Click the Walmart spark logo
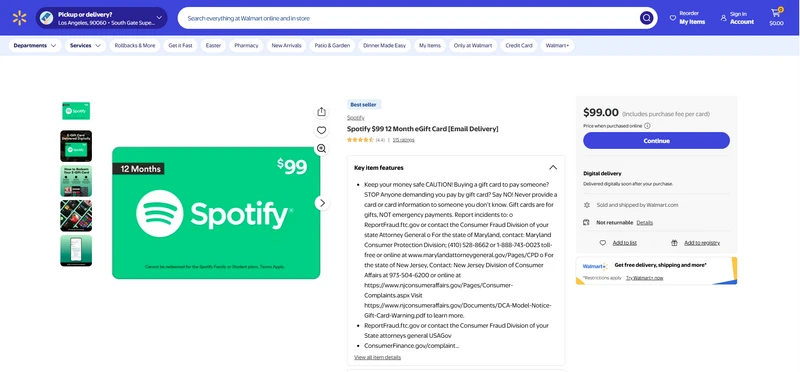The width and height of the screenshot is (800, 372). tap(19, 18)
